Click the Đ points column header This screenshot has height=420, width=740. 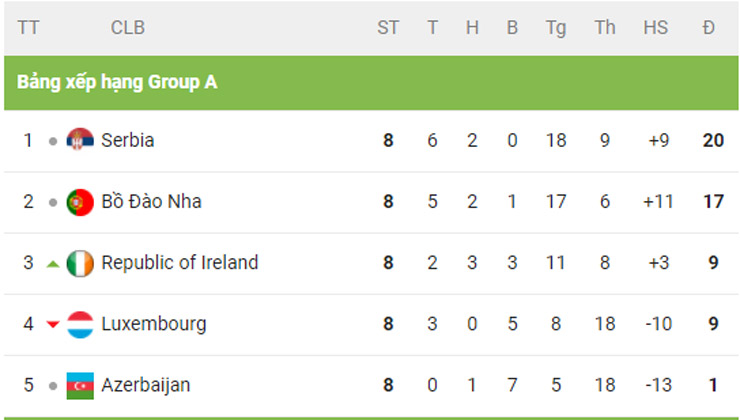pyautogui.click(x=709, y=28)
